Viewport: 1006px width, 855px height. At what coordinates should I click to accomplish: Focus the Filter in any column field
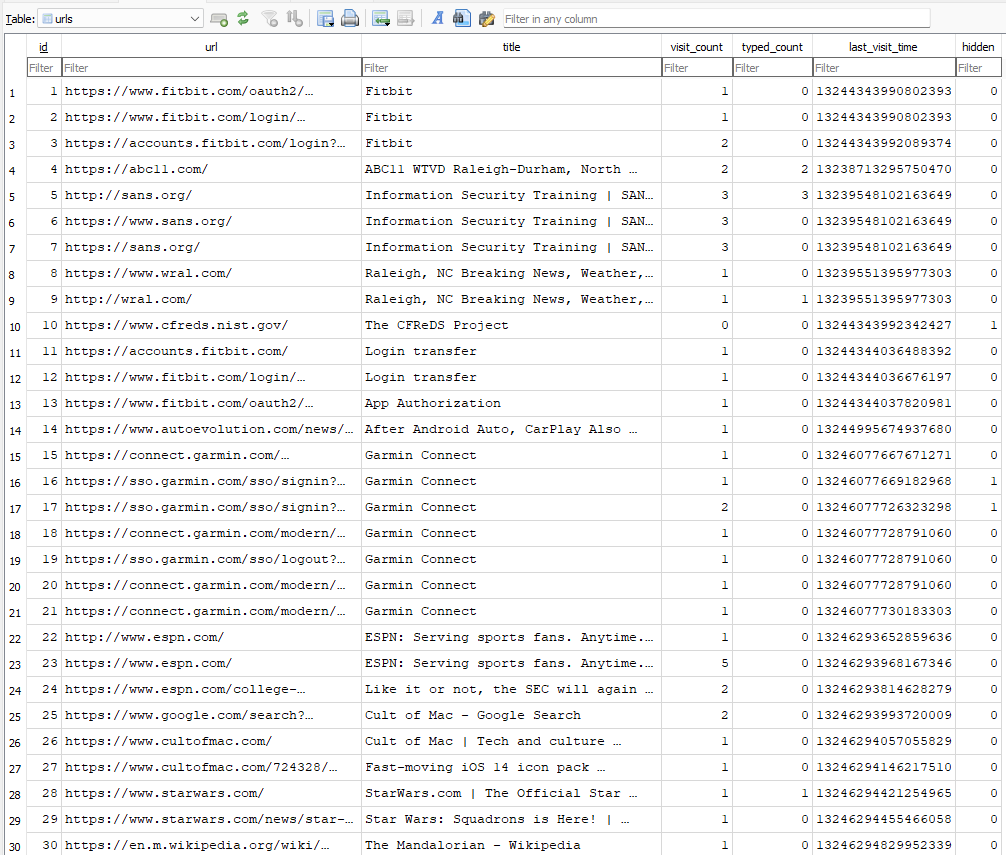[x=716, y=19]
